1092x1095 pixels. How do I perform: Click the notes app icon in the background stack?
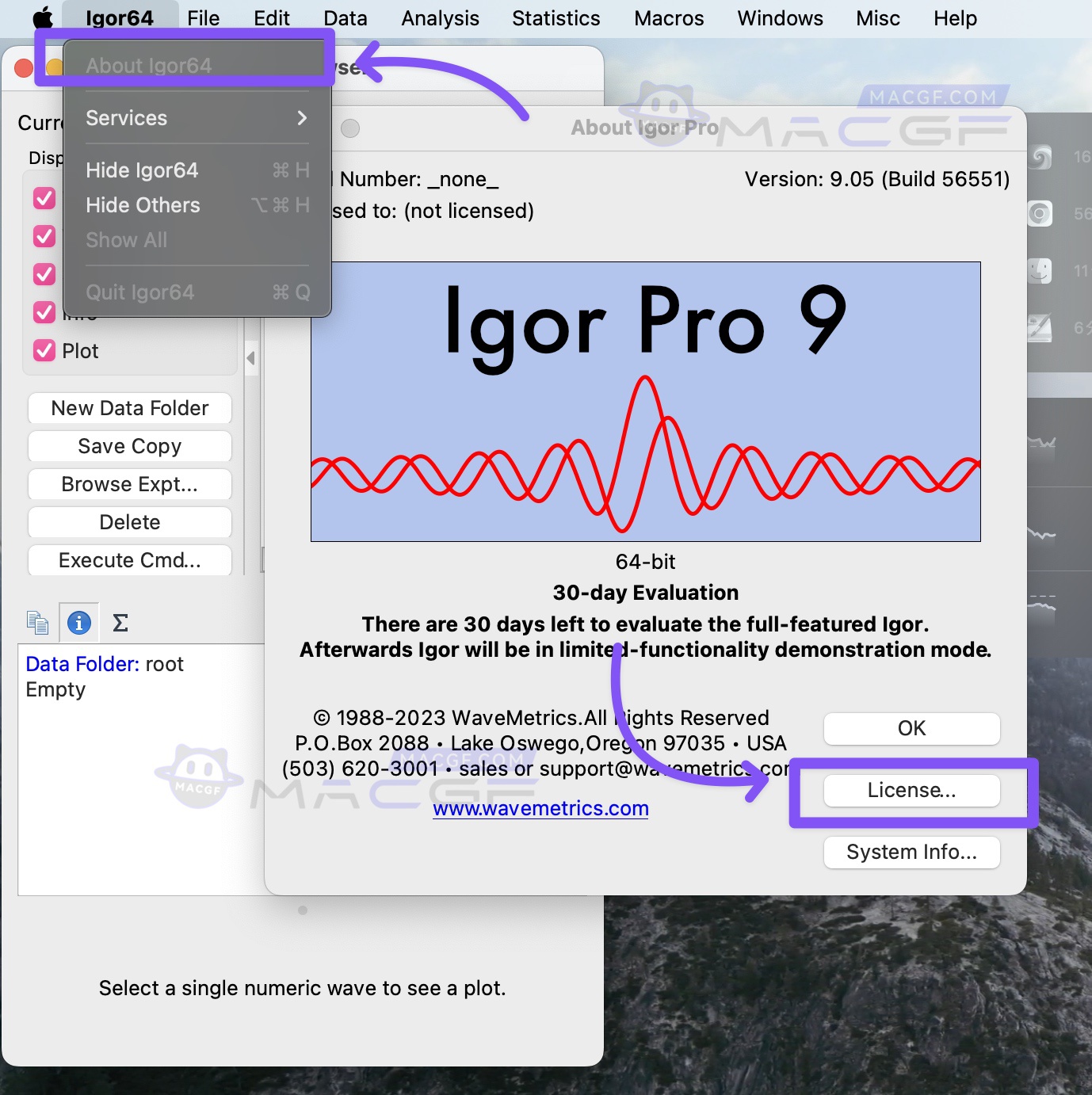[x=1040, y=327]
